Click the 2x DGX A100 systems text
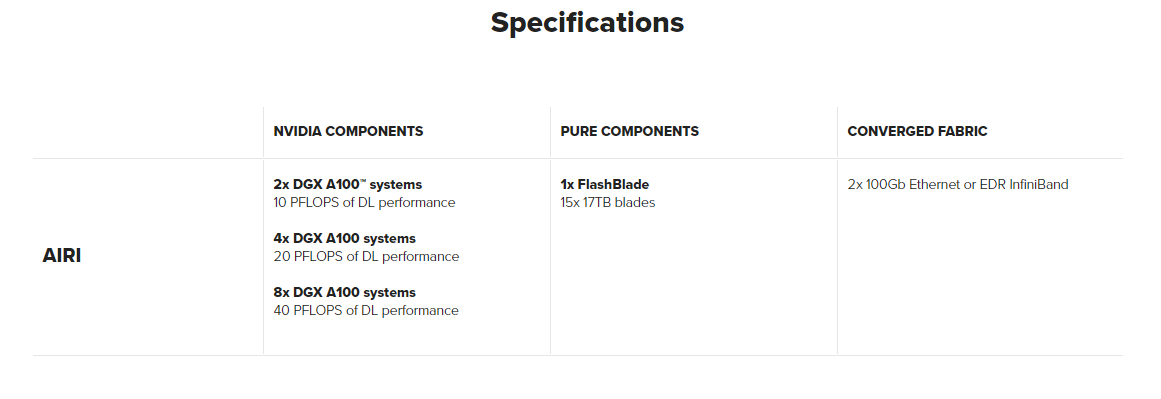 click(x=347, y=184)
